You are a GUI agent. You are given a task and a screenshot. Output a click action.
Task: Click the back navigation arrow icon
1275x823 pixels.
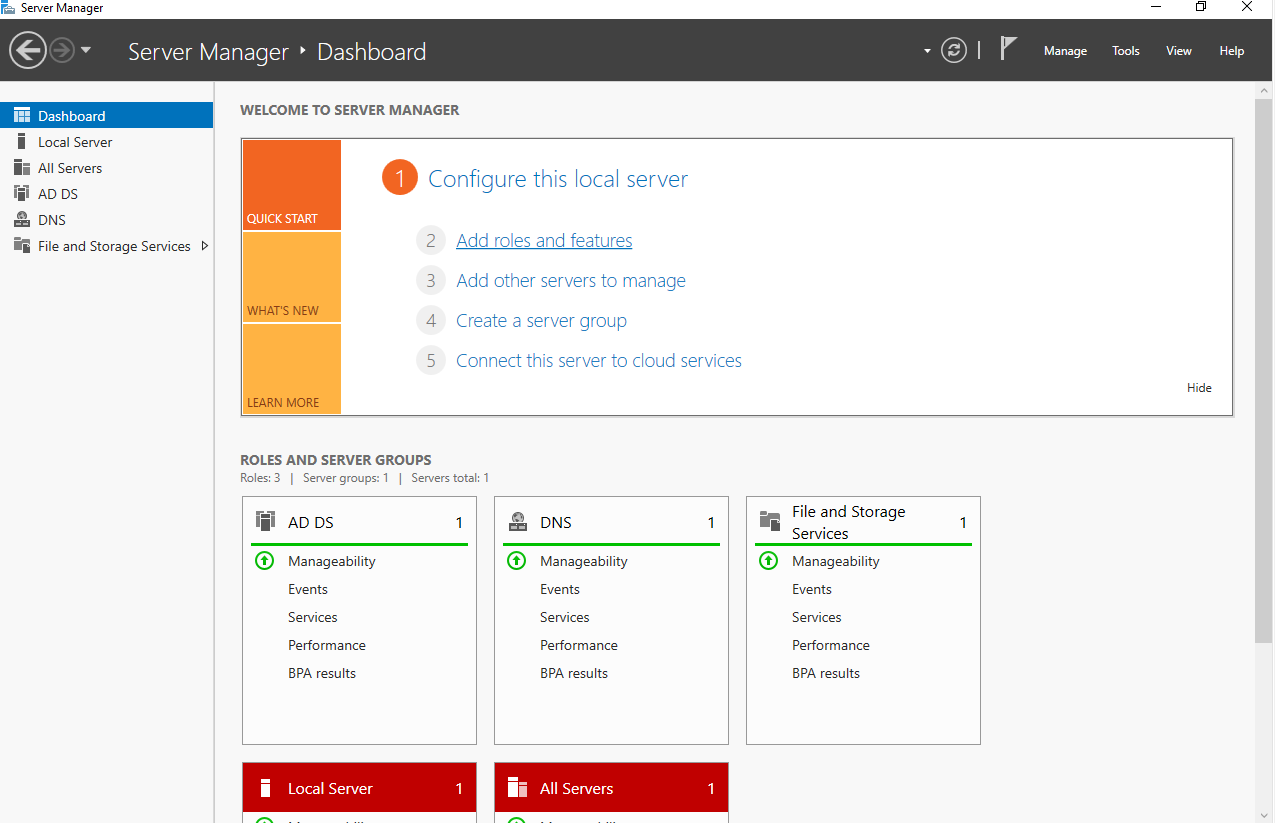[28, 50]
